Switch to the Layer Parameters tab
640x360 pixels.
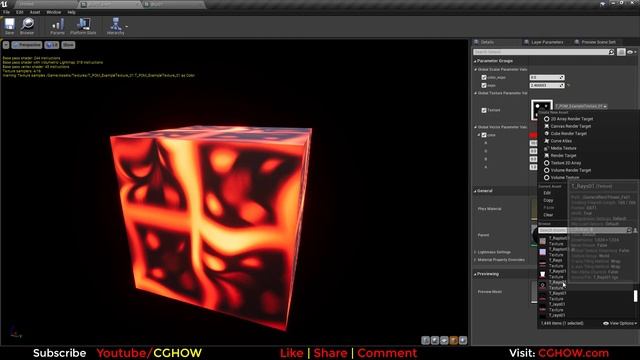coord(547,42)
